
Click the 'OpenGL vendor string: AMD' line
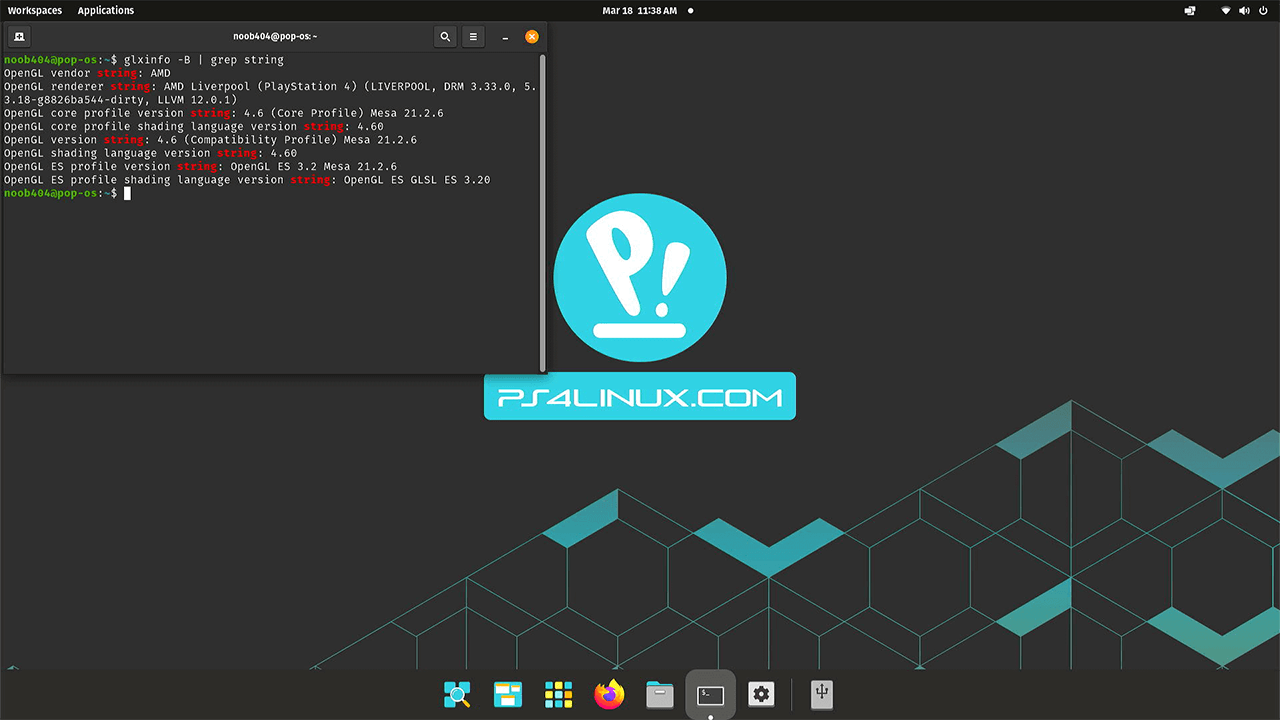pyautogui.click(x=87, y=73)
